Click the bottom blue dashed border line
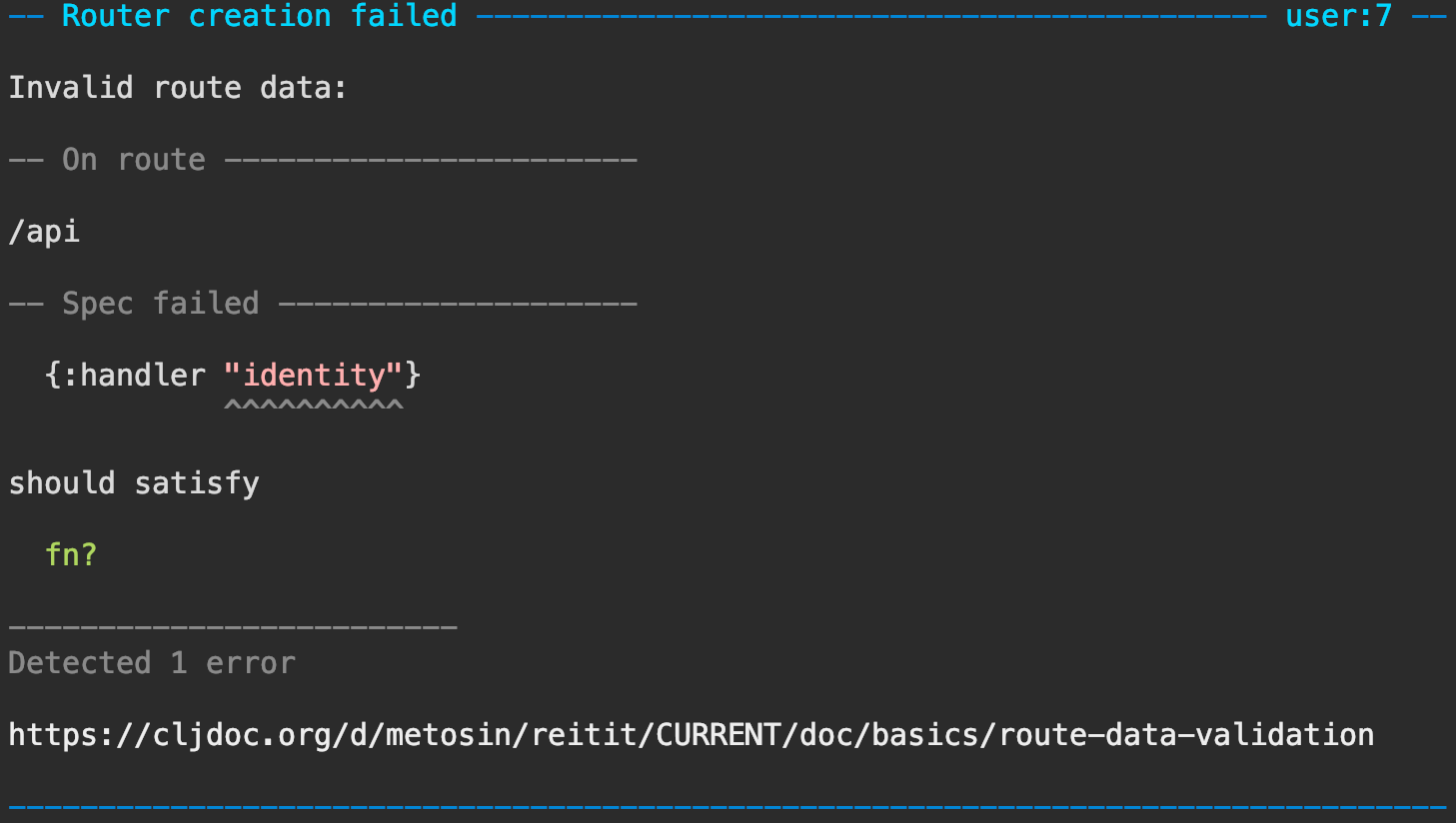This screenshot has width=1456, height=823. tap(728, 805)
